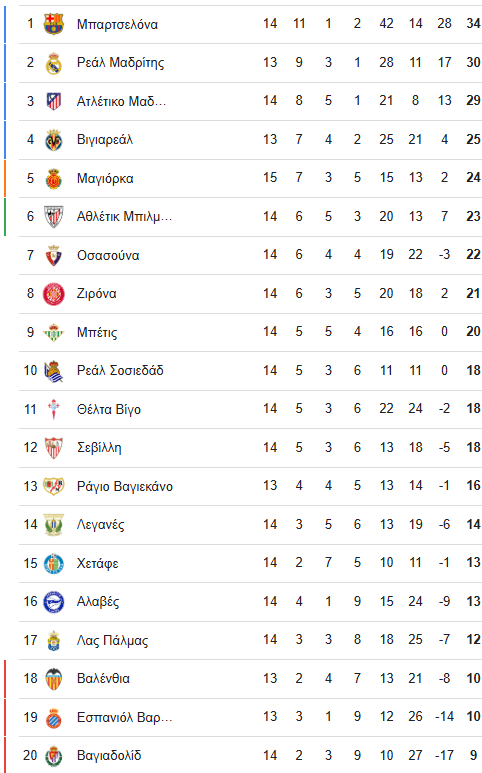Open the Athletic Bilbao crest icon
The width and height of the screenshot is (482, 773).
pyautogui.click(x=54, y=217)
